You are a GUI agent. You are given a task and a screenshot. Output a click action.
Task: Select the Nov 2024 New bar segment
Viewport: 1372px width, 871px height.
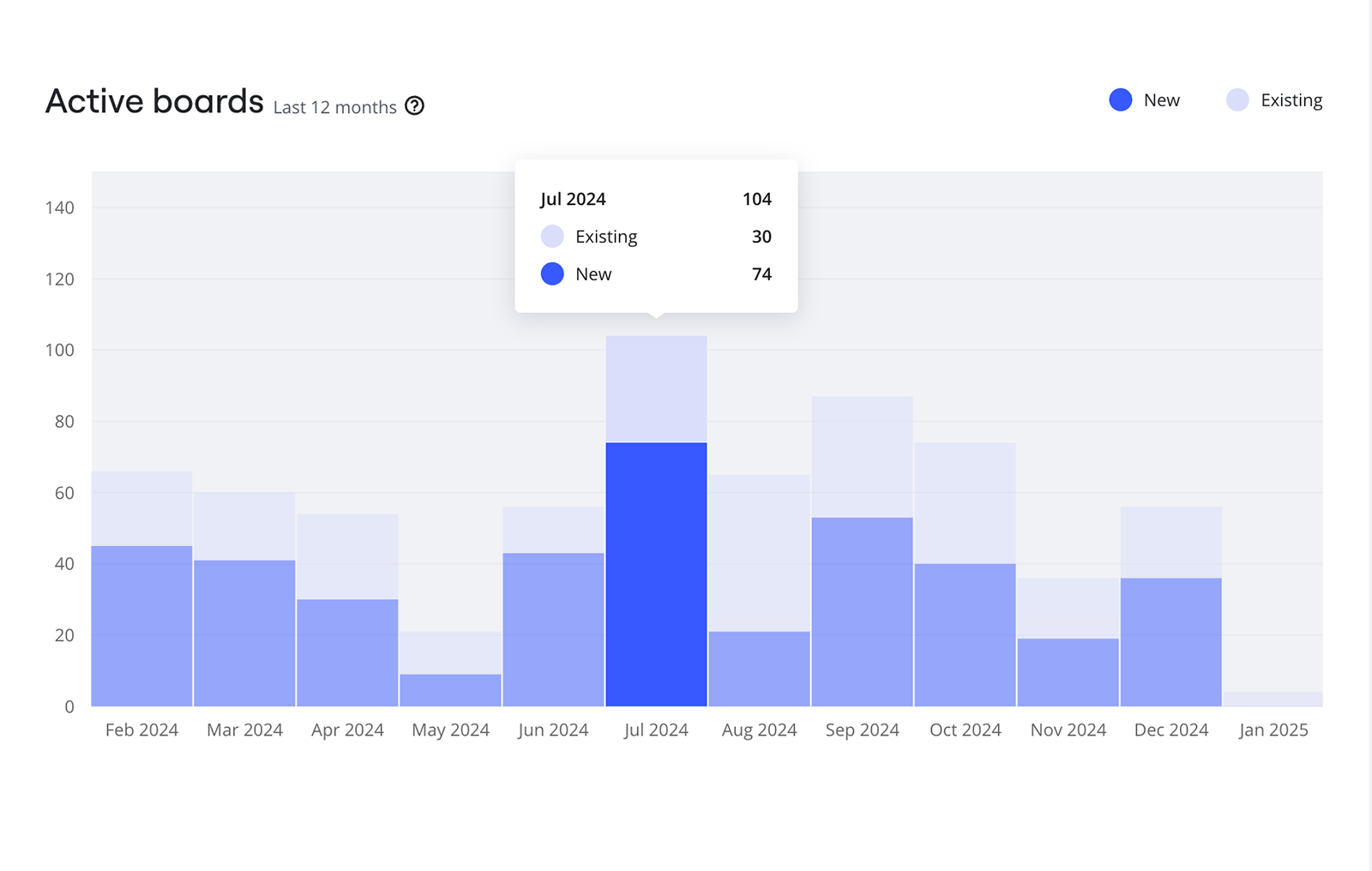click(1068, 672)
